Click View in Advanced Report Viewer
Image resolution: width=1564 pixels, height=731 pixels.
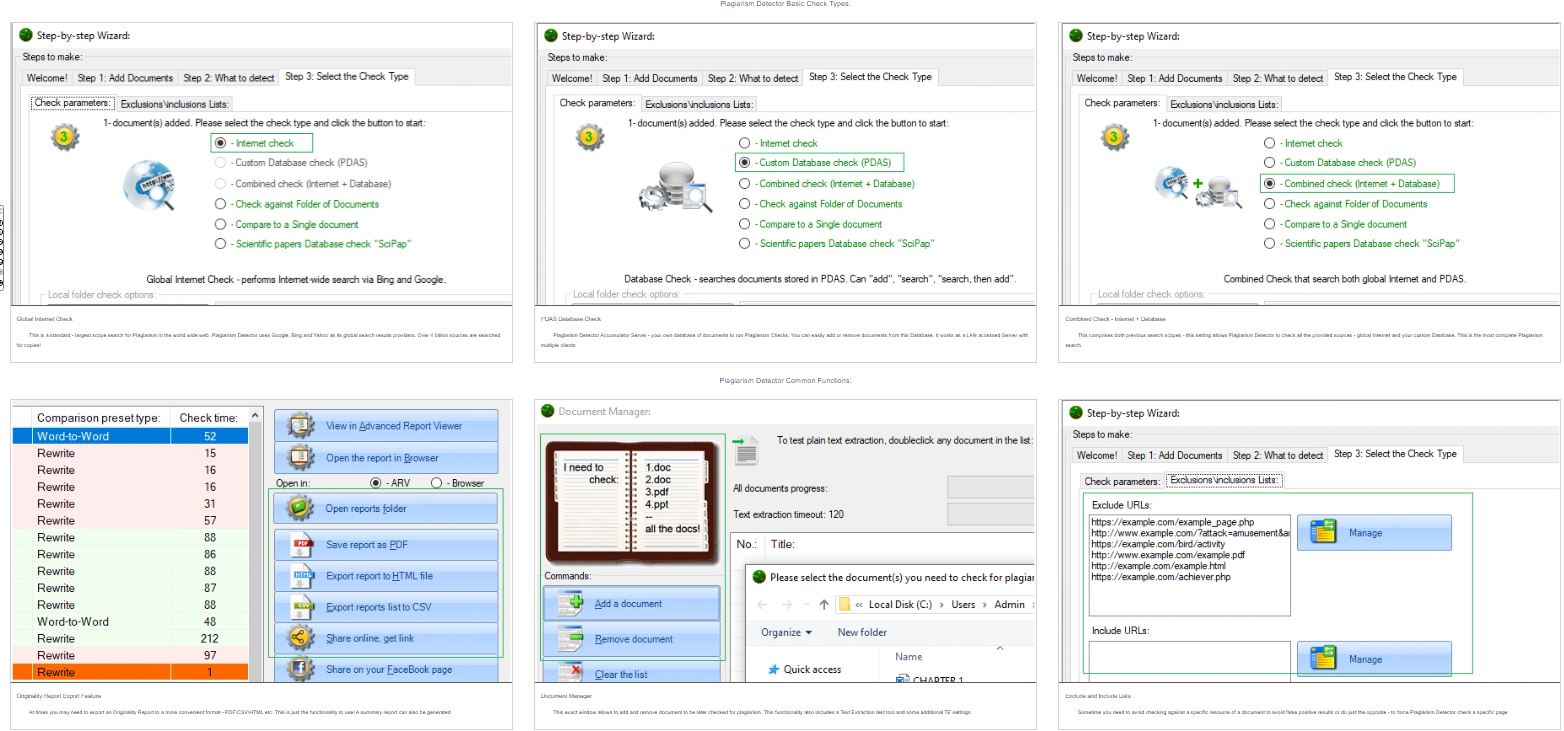pos(386,427)
